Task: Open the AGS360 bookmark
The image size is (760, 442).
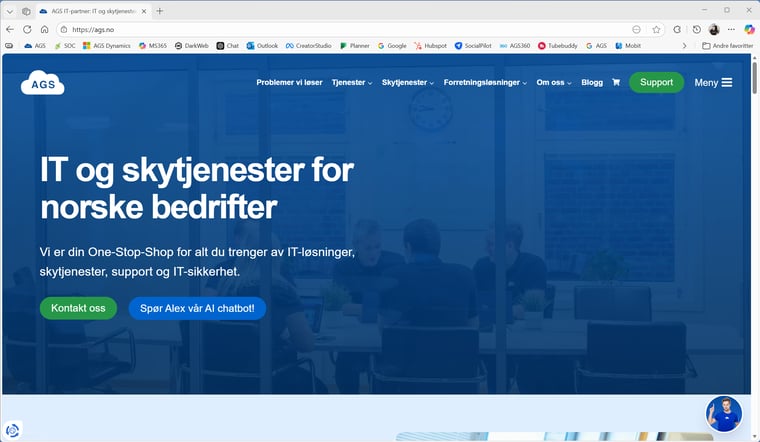Action: pos(515,46)
